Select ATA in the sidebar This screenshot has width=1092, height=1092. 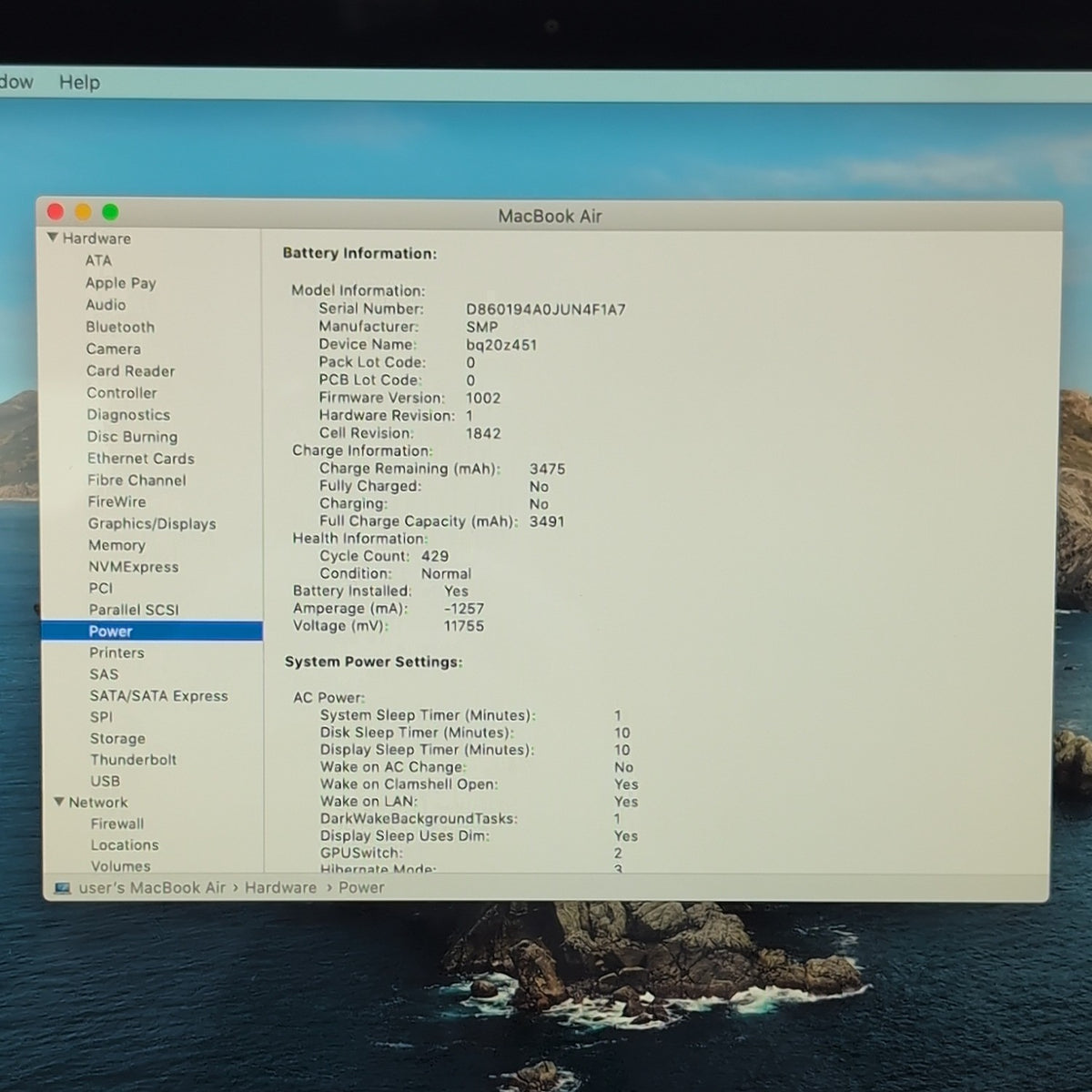[x=98, y=260]
